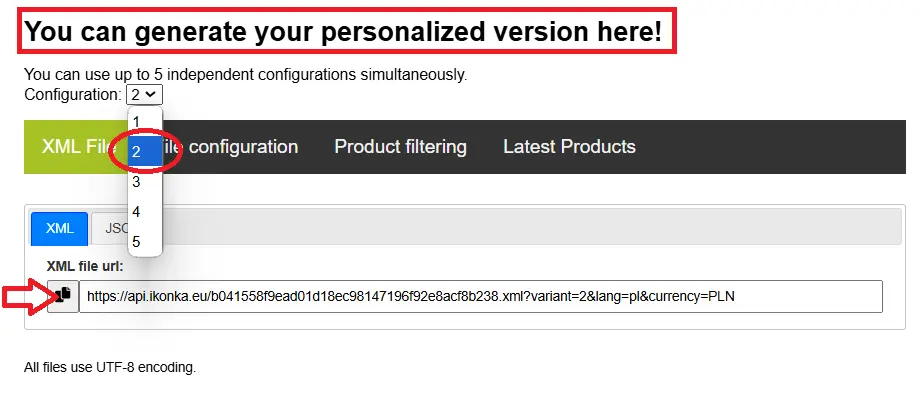The image size is (921, 397).
Task: Click the XML file url label
Action: coord(85,266)
